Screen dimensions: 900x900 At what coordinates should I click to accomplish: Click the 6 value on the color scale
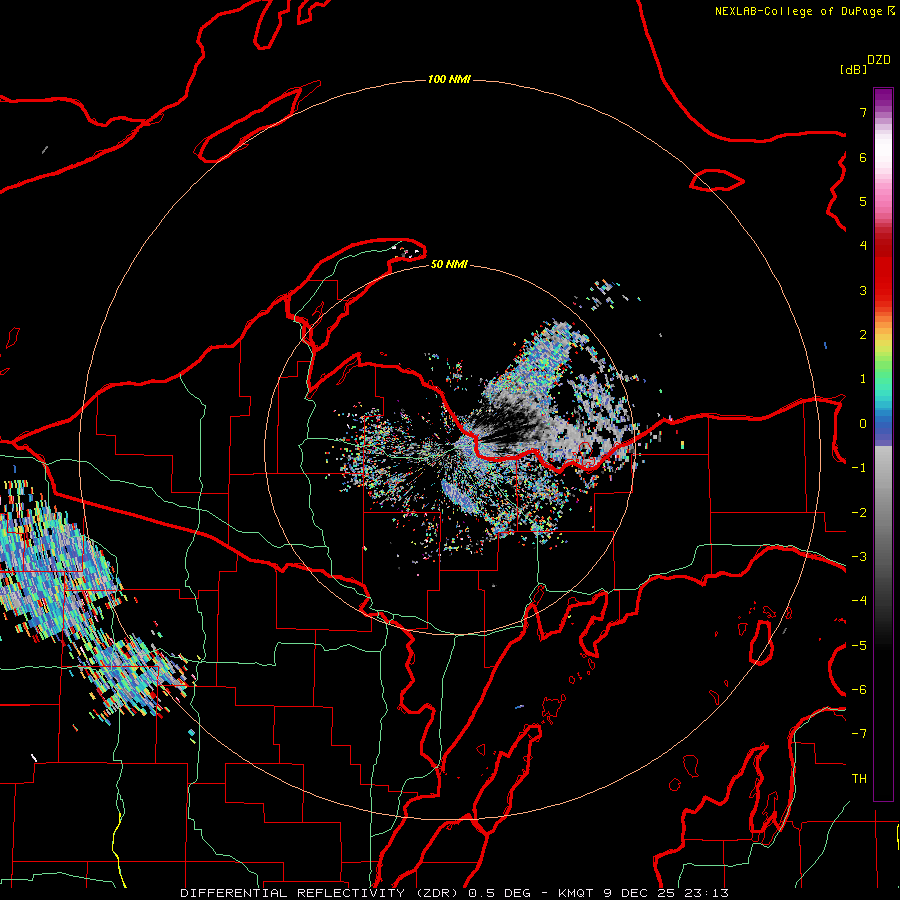coord(863,157)
